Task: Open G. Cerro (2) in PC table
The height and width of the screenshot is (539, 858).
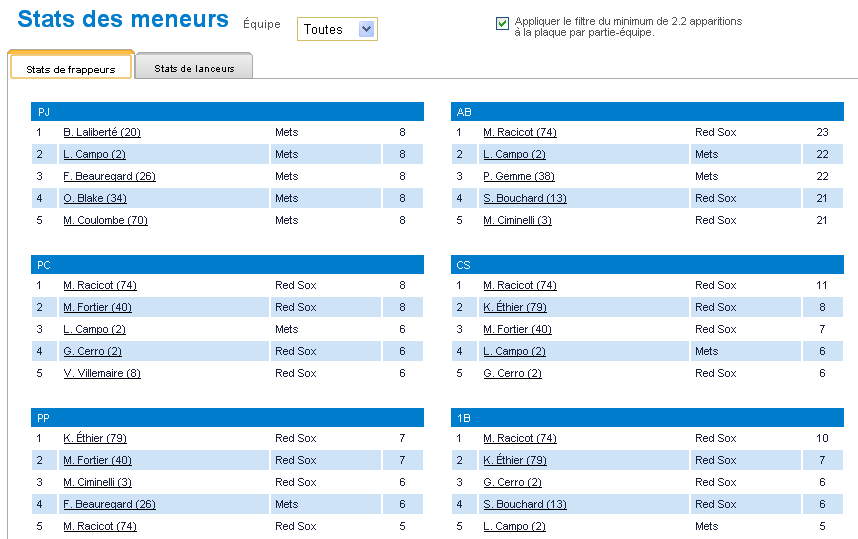Action: 92,351
